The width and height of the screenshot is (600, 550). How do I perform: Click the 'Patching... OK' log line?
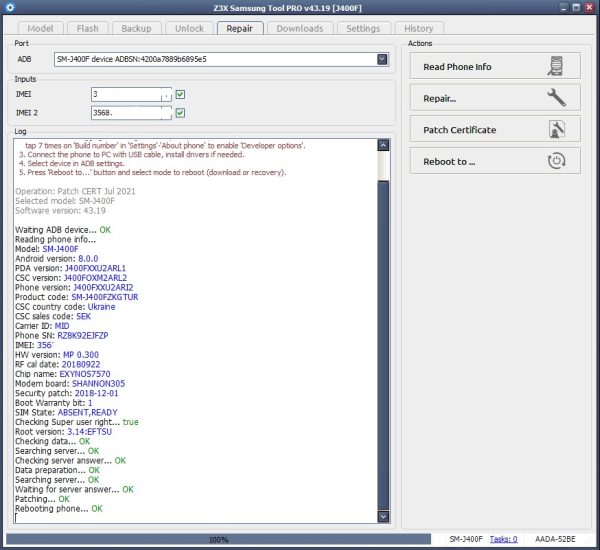(42, 499)
